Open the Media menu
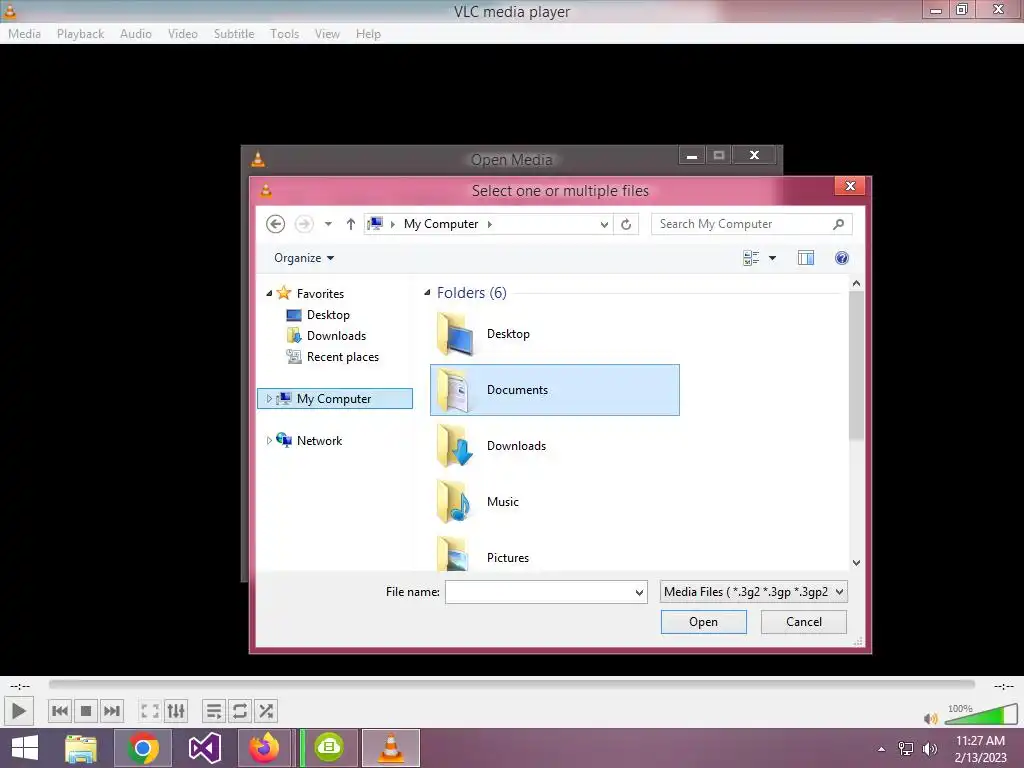 [x=24, y=34]
